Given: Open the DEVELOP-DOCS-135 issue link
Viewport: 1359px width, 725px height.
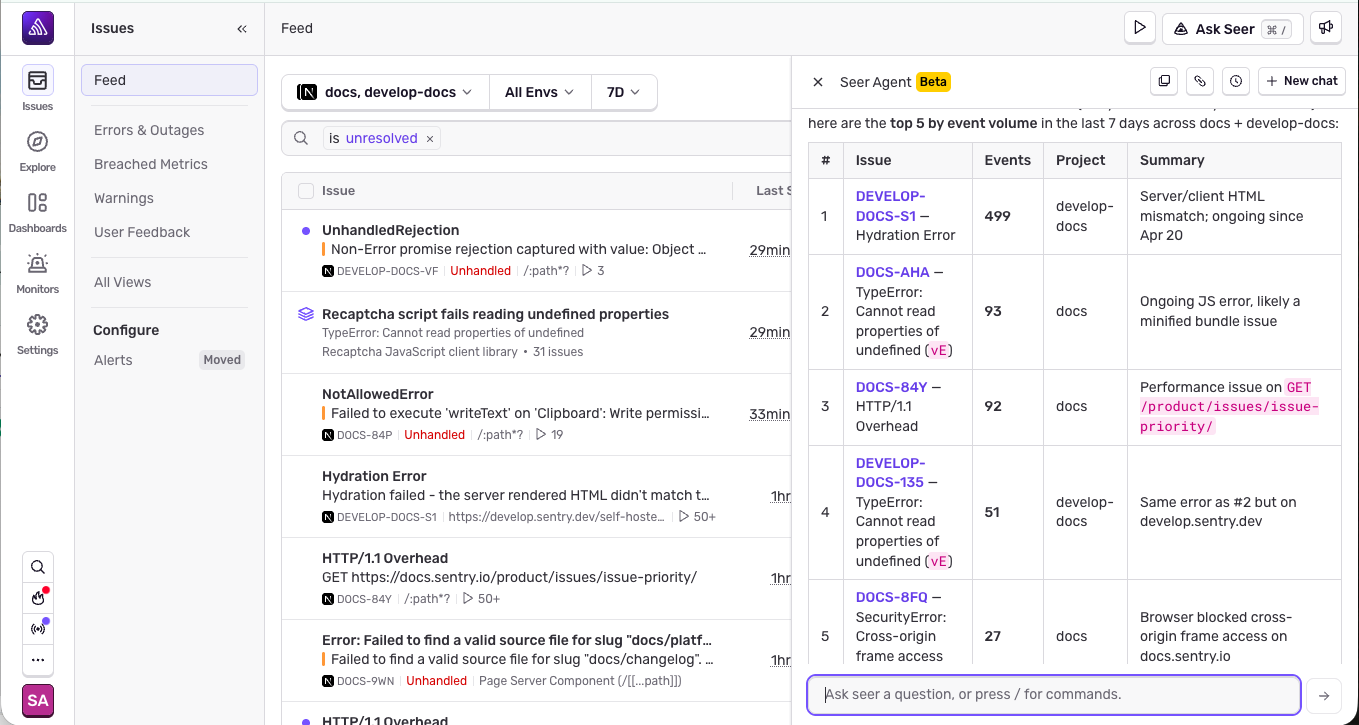Looking at the screenshot, I should [x=891, y=473].
